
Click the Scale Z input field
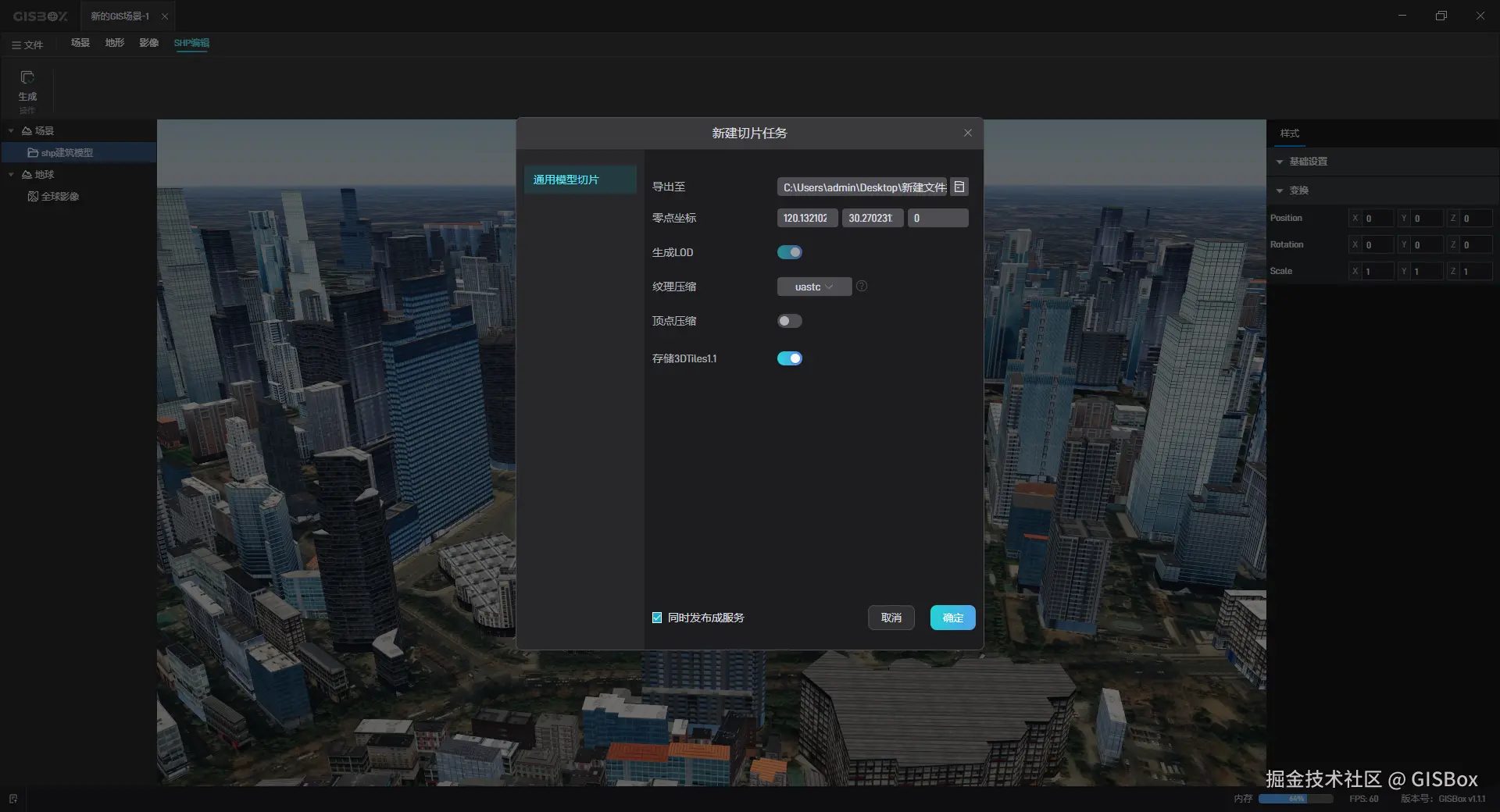pos(1476,272)
